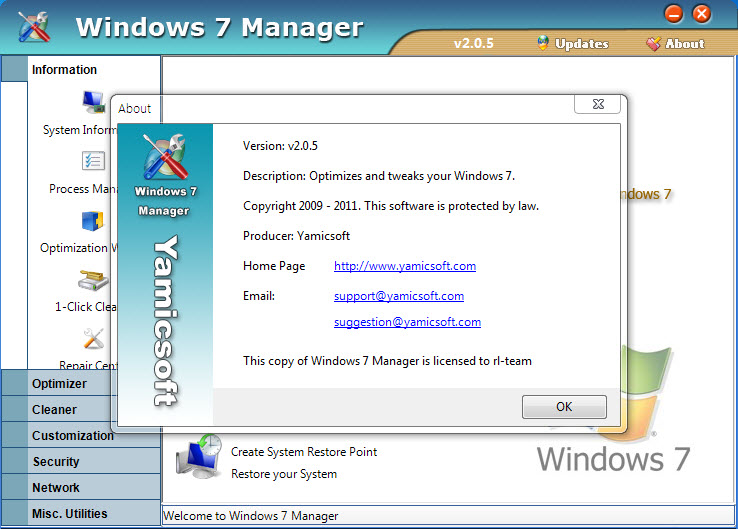
Task: Switch to the Misc. Utilities category
Action: pos(81,513)
